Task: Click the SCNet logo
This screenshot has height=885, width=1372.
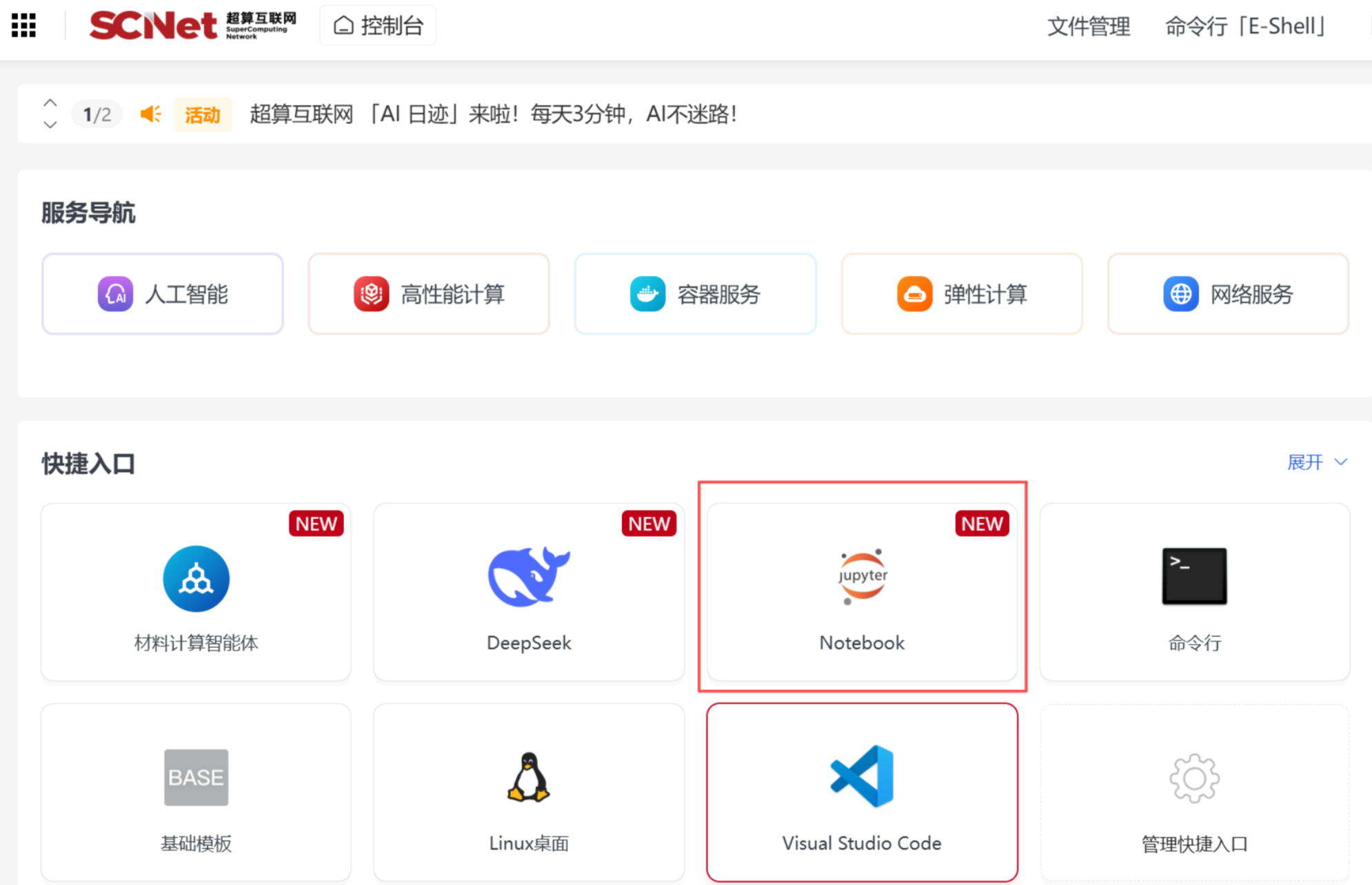Action: coord(192,26)
